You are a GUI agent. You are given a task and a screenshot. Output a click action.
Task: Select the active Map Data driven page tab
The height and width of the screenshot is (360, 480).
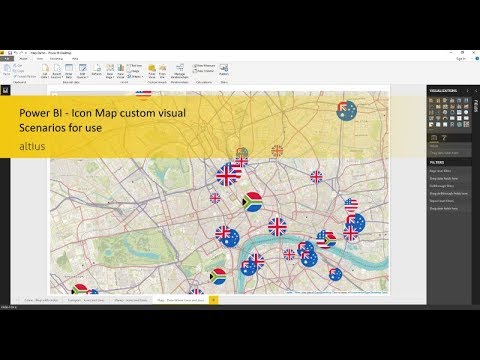180,300
